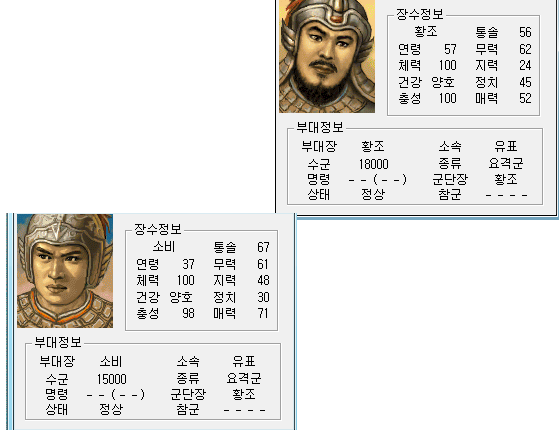Click 황조's 지력 value 24

click(x=525, y=65)
